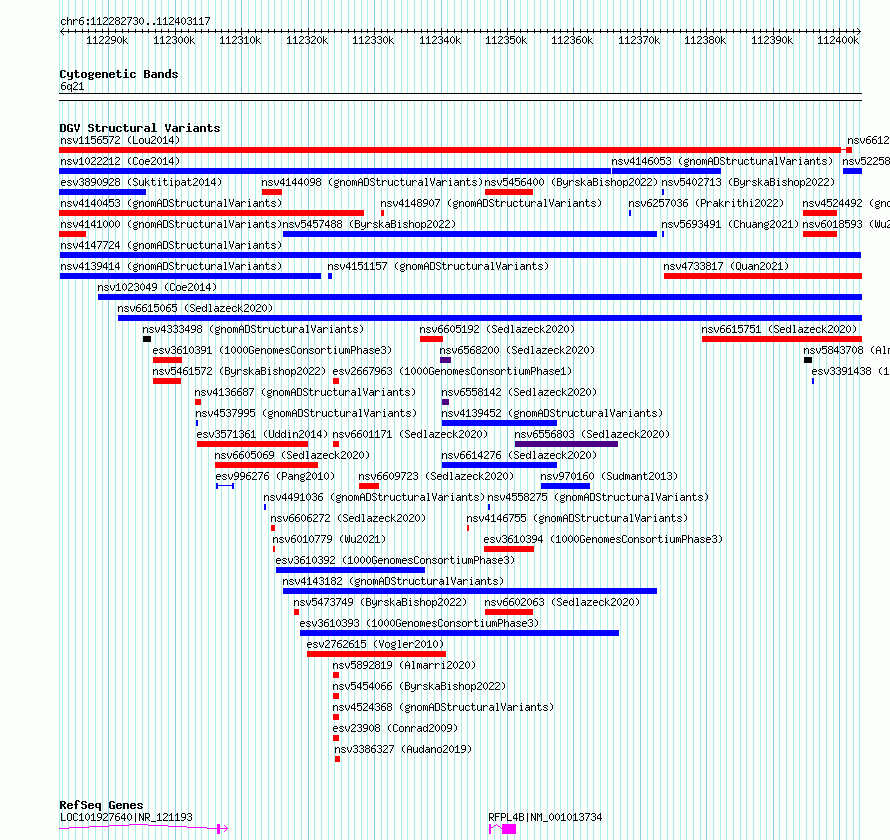
Task: Select nsv5892819 (Almarri2020) label
Action: pos(405,665)
